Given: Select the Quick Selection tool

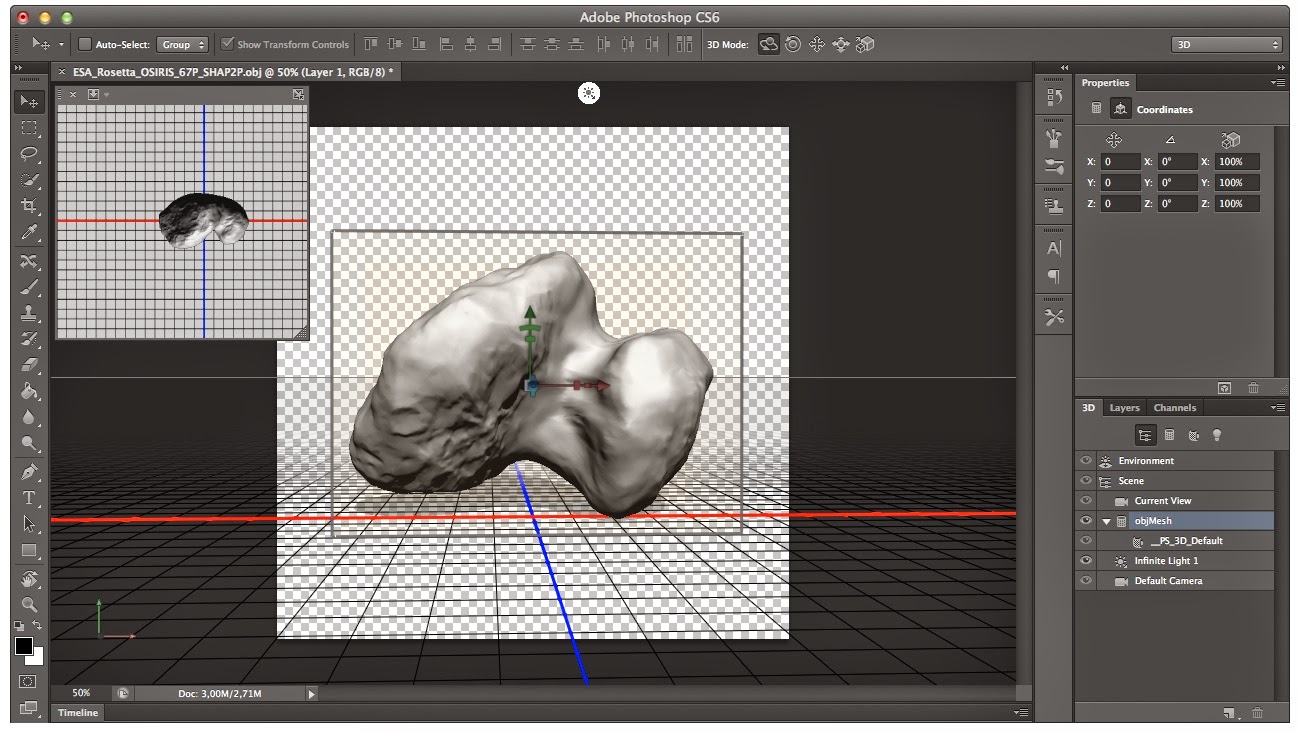Looking at the screenshot, I should coord(29,180).
